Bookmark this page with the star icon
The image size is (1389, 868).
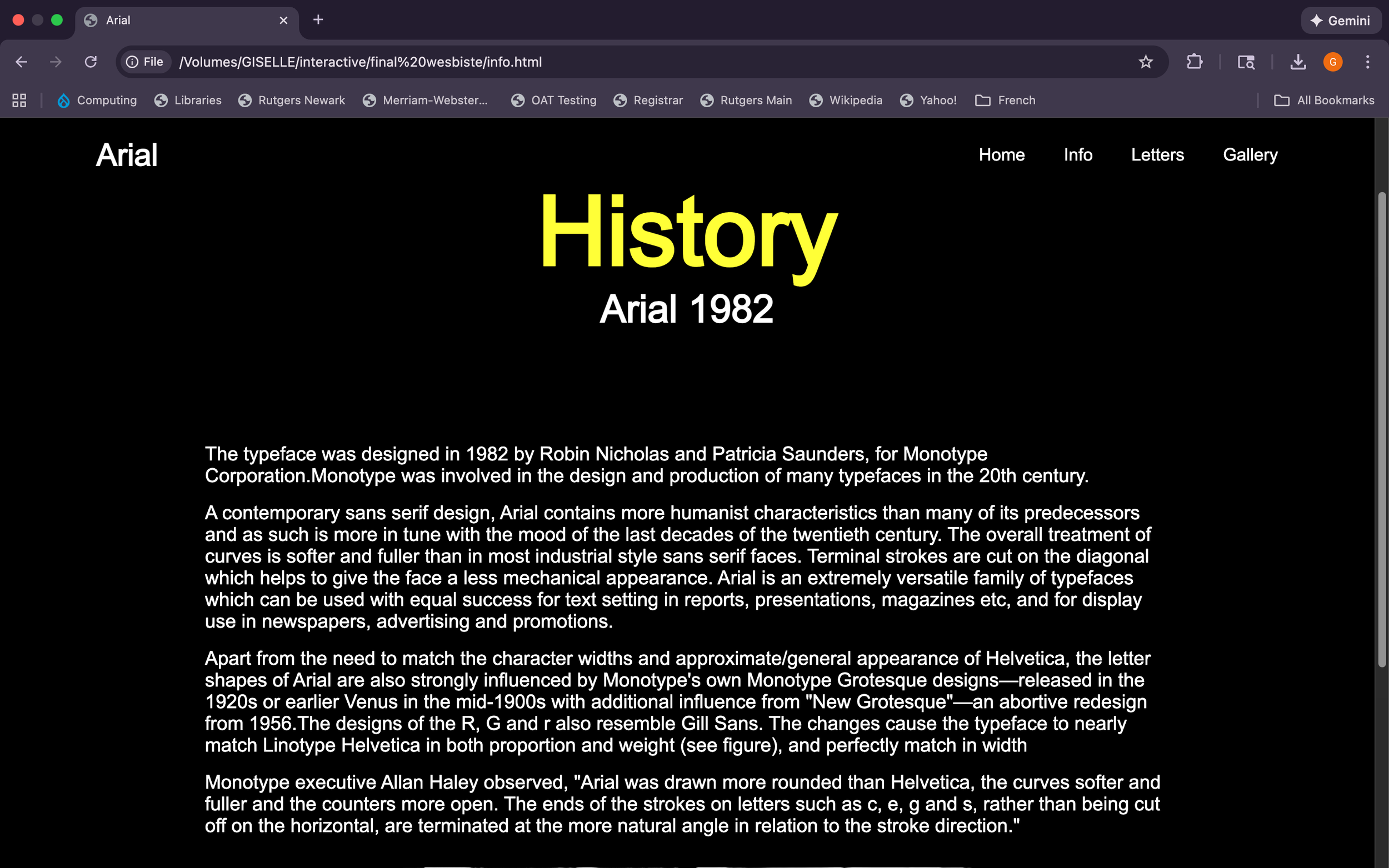[x=1146, y=62]
